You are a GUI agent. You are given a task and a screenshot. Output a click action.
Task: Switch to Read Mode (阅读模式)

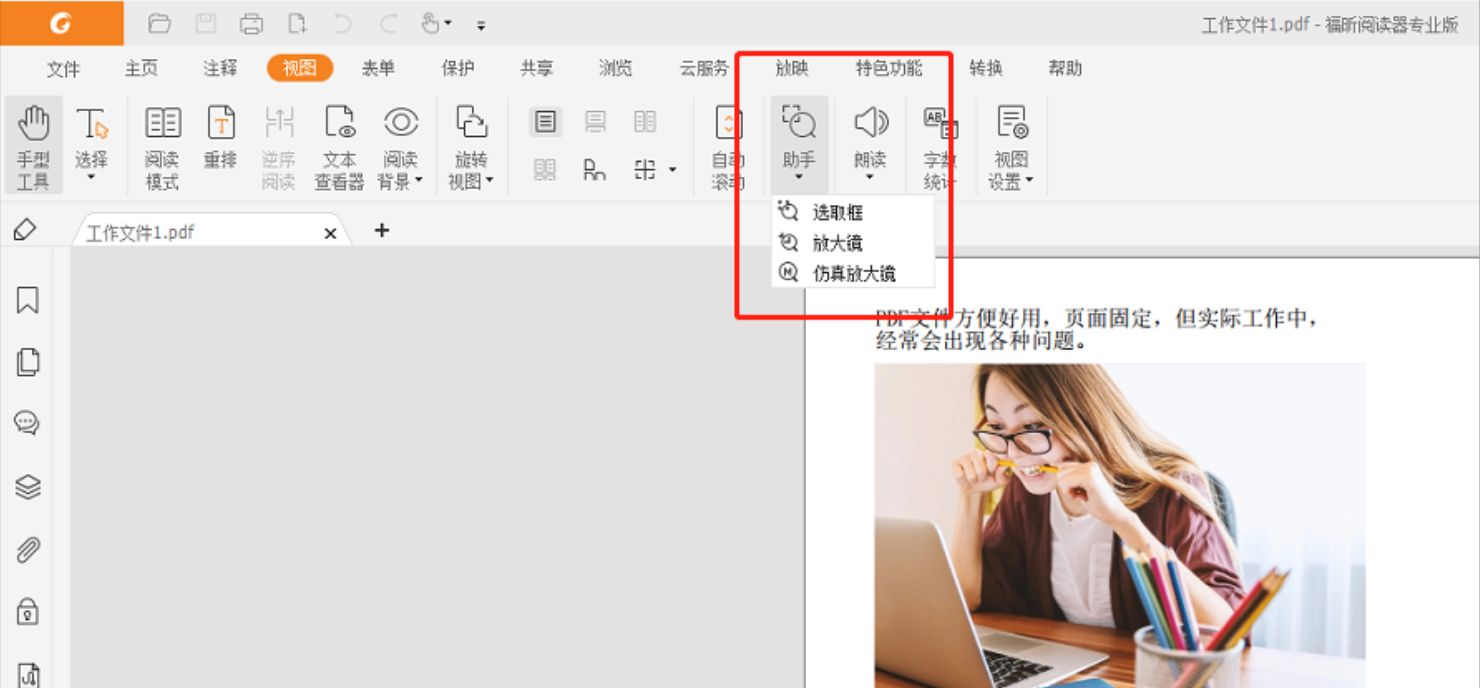163,140
